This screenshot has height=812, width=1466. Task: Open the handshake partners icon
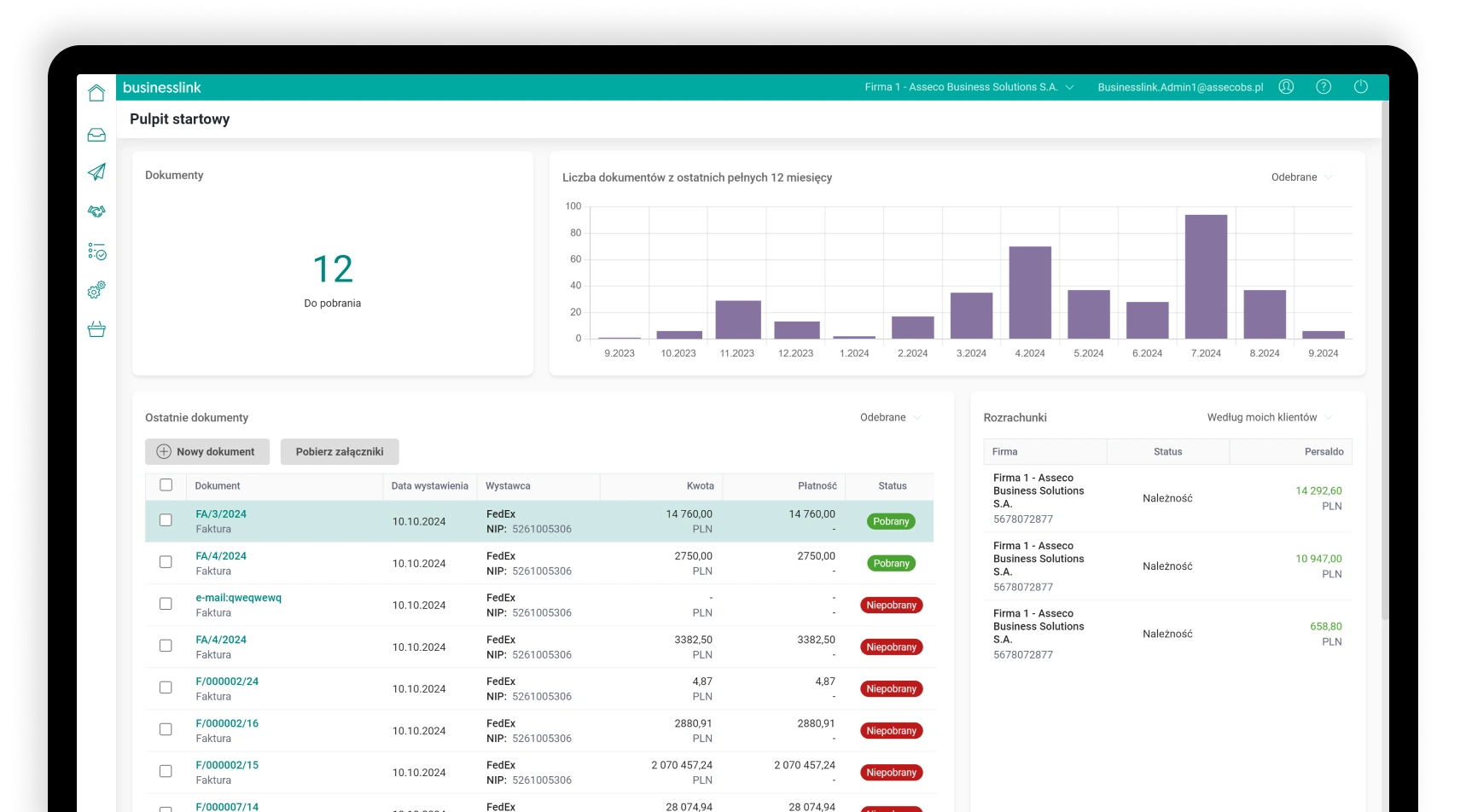coord(96,211)
